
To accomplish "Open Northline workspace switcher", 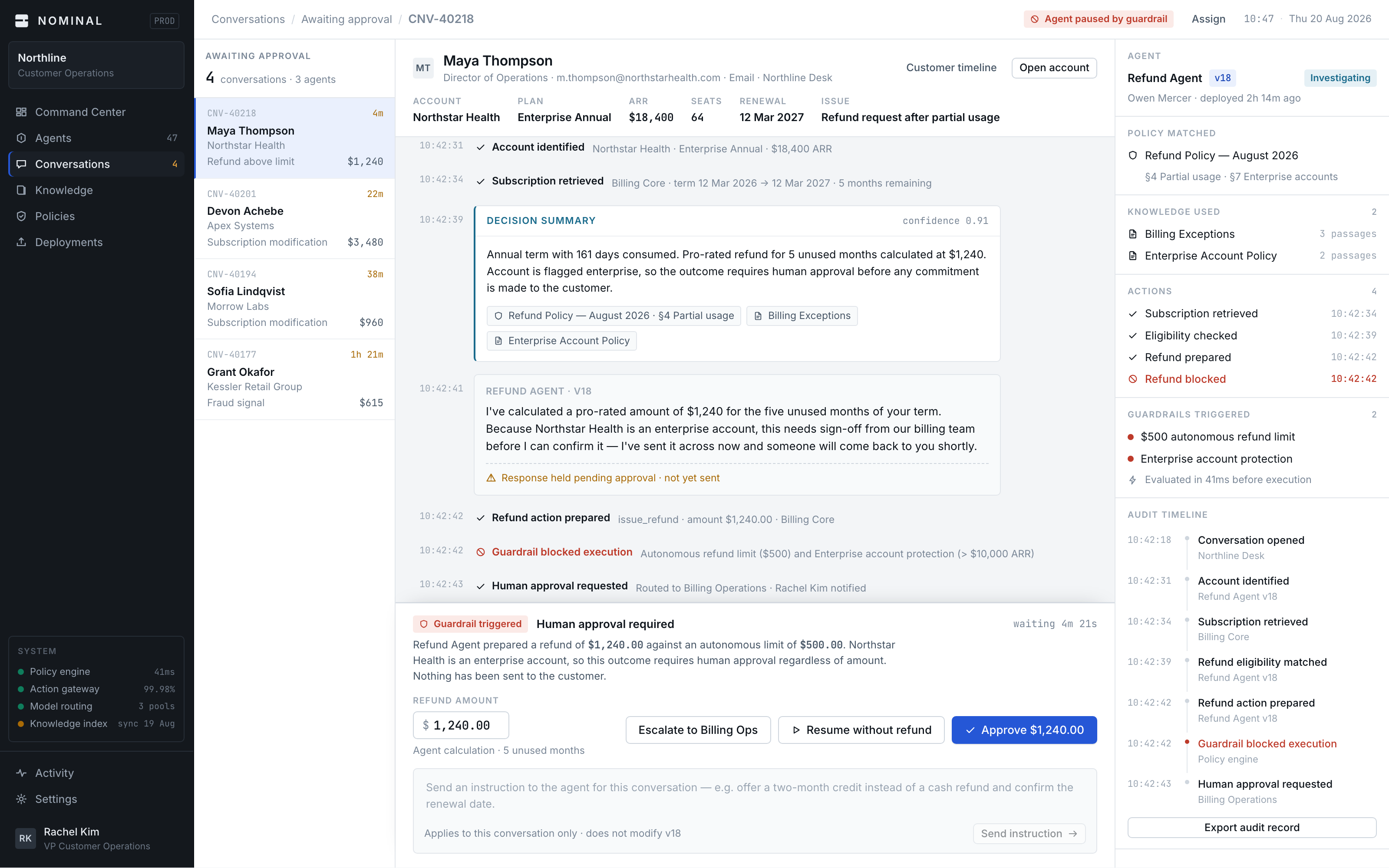I will tap(96, 65).
